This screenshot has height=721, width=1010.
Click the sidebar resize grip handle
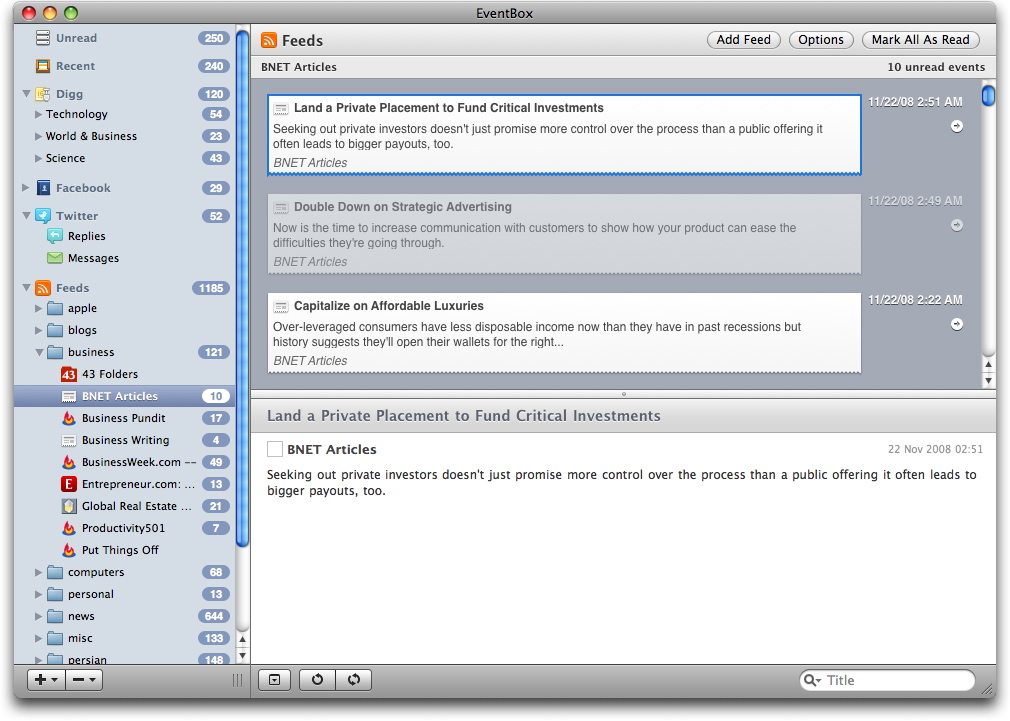point(238,680)
